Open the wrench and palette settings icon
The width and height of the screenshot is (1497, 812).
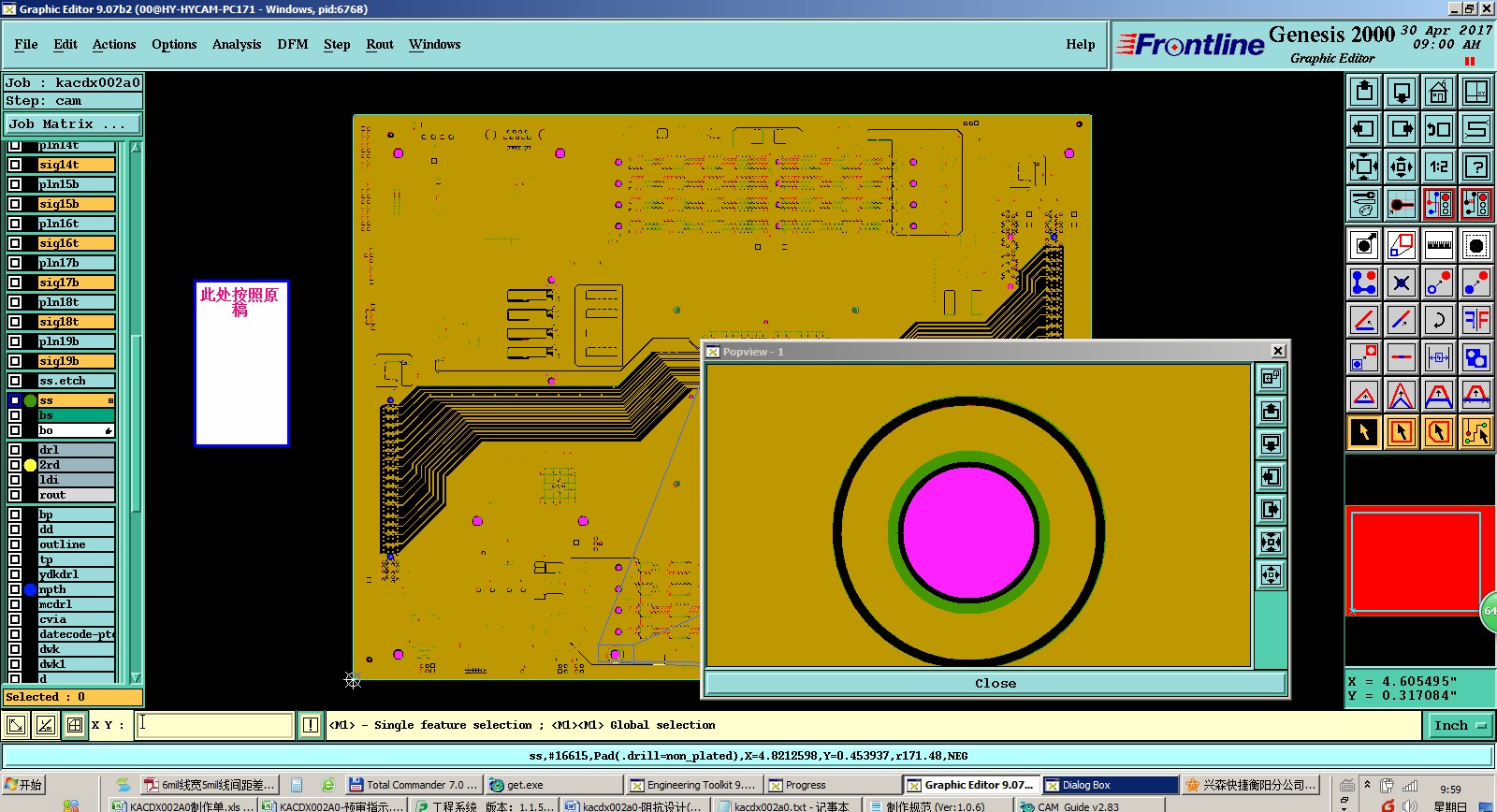pyautogui.click(x=1364, y=204)
